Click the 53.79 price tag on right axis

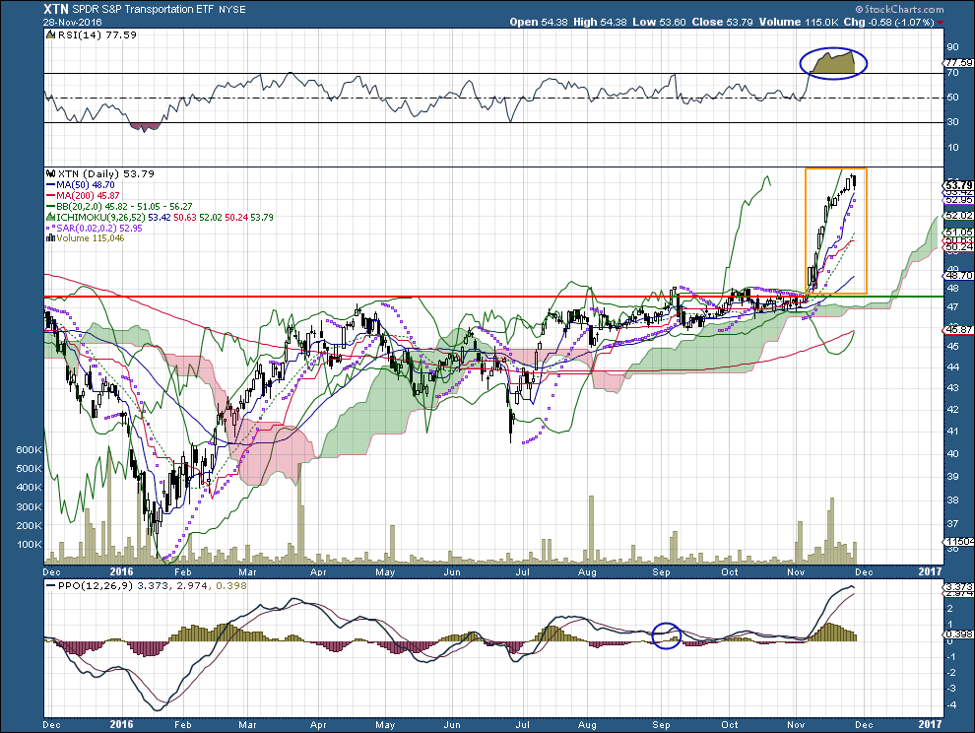pos(958,185)
